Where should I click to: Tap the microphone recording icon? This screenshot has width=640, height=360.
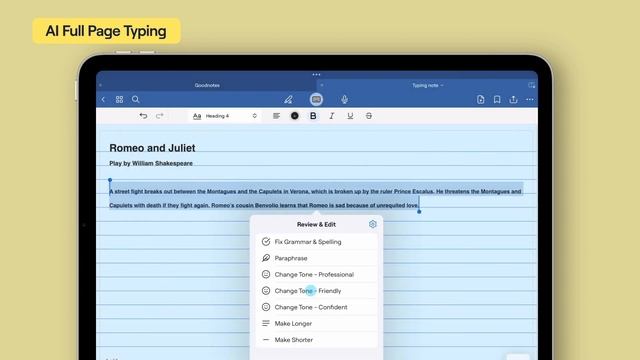click(x=344, y=99)
